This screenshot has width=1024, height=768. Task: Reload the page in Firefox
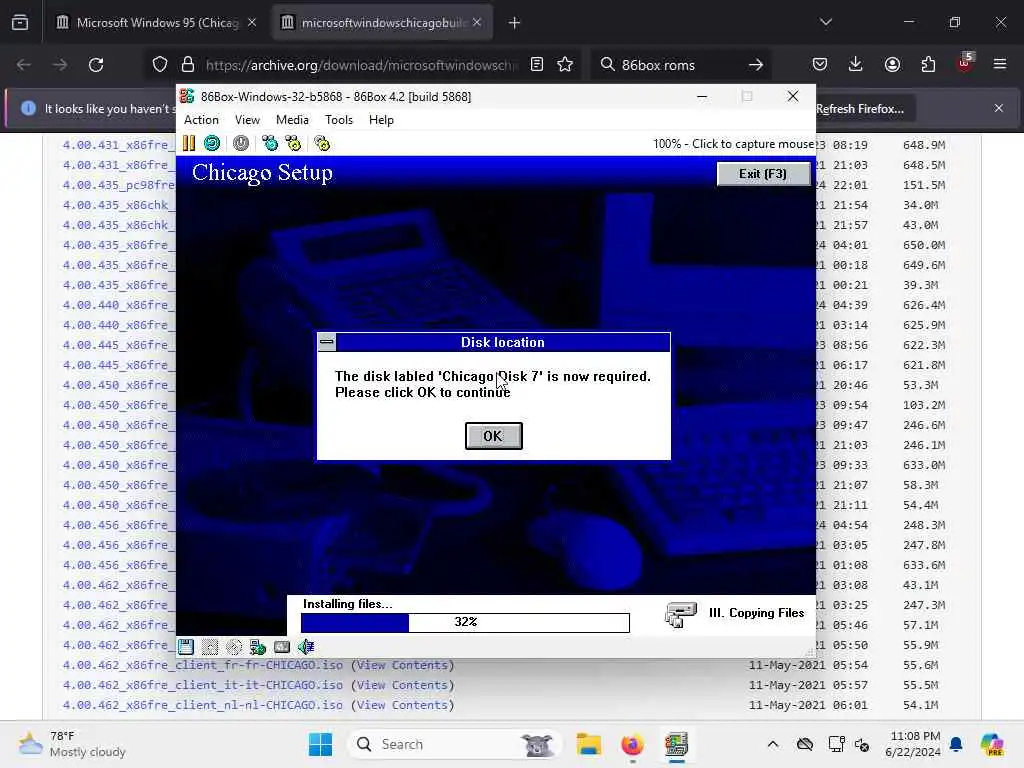coord(96,65)
